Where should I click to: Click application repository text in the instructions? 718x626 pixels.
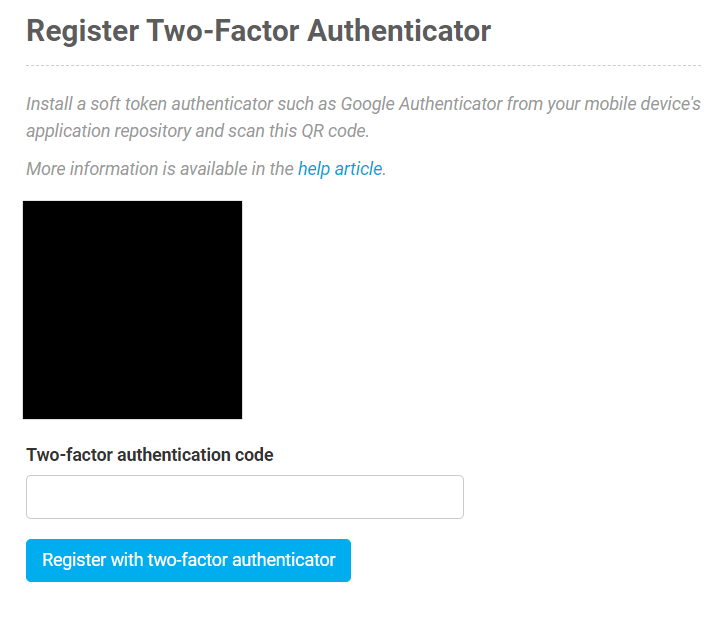(x=109, y=131)
